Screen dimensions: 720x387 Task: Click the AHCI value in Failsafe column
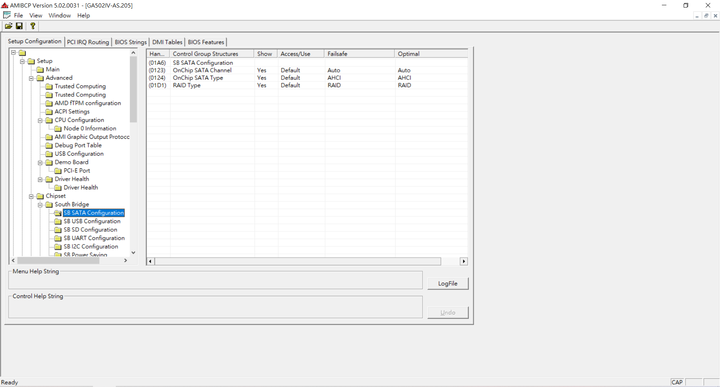click(334, 78)
